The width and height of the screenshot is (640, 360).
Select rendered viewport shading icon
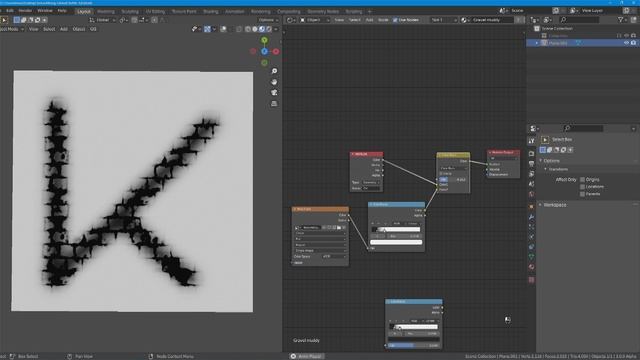(269, 29)
